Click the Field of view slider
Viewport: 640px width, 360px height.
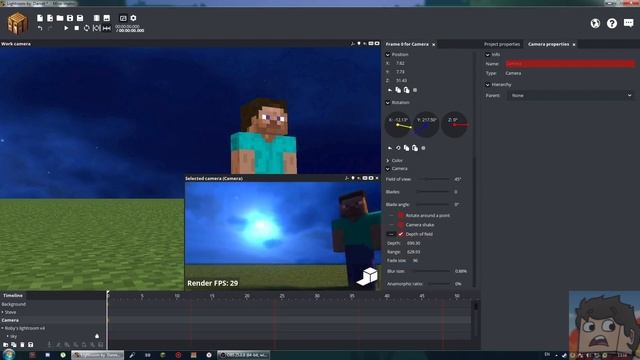(x=434, y=179)
